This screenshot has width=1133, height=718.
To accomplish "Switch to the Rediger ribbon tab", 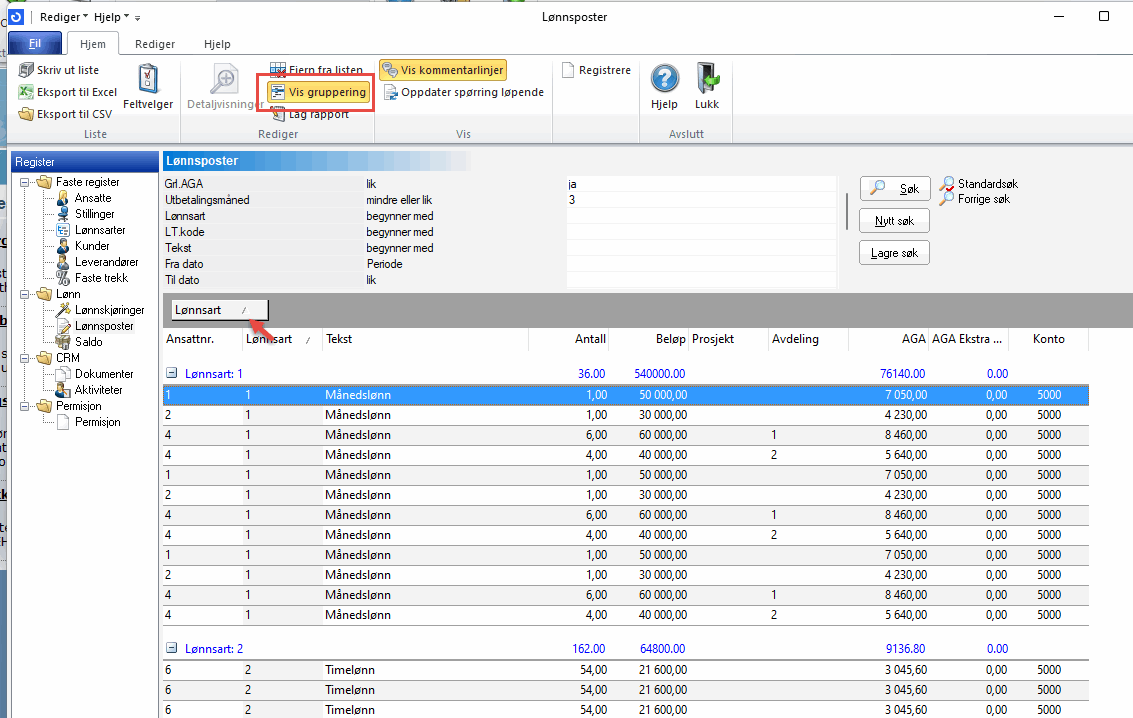I will click(155, 44).
